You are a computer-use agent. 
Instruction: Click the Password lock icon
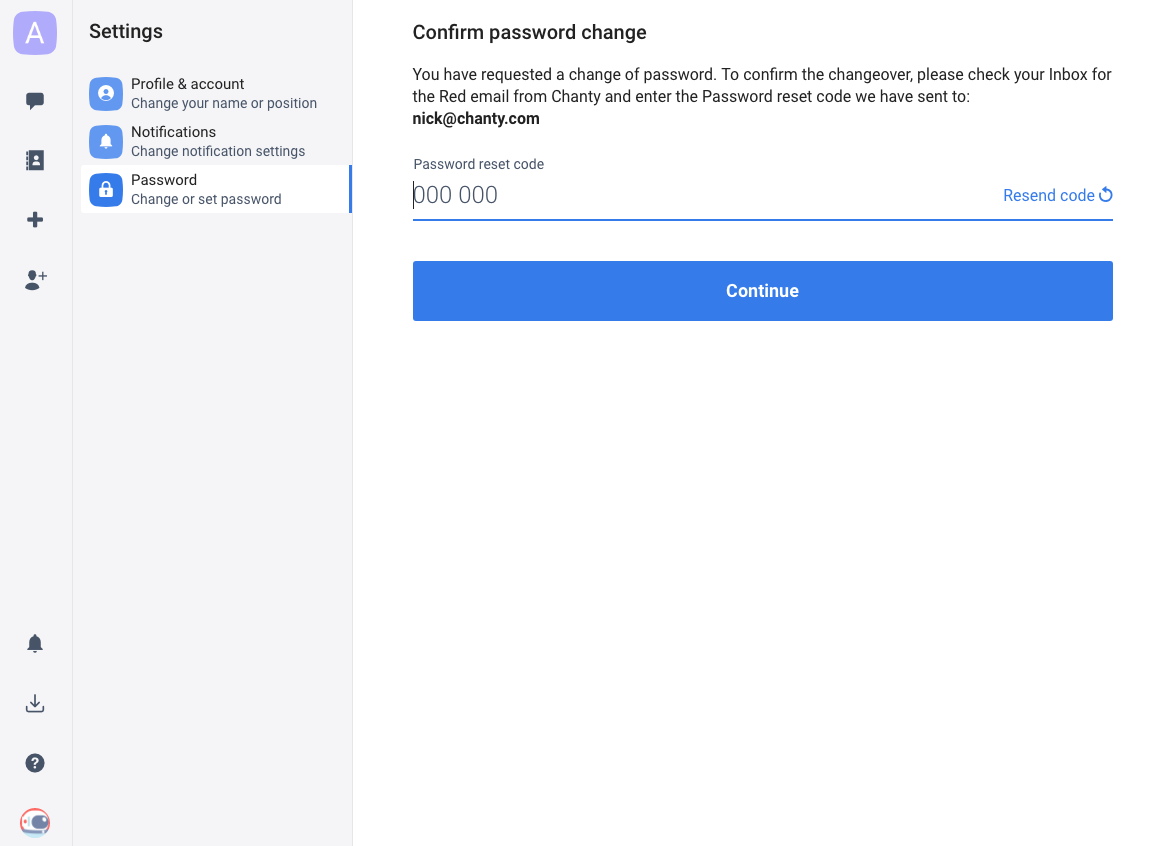106,189
